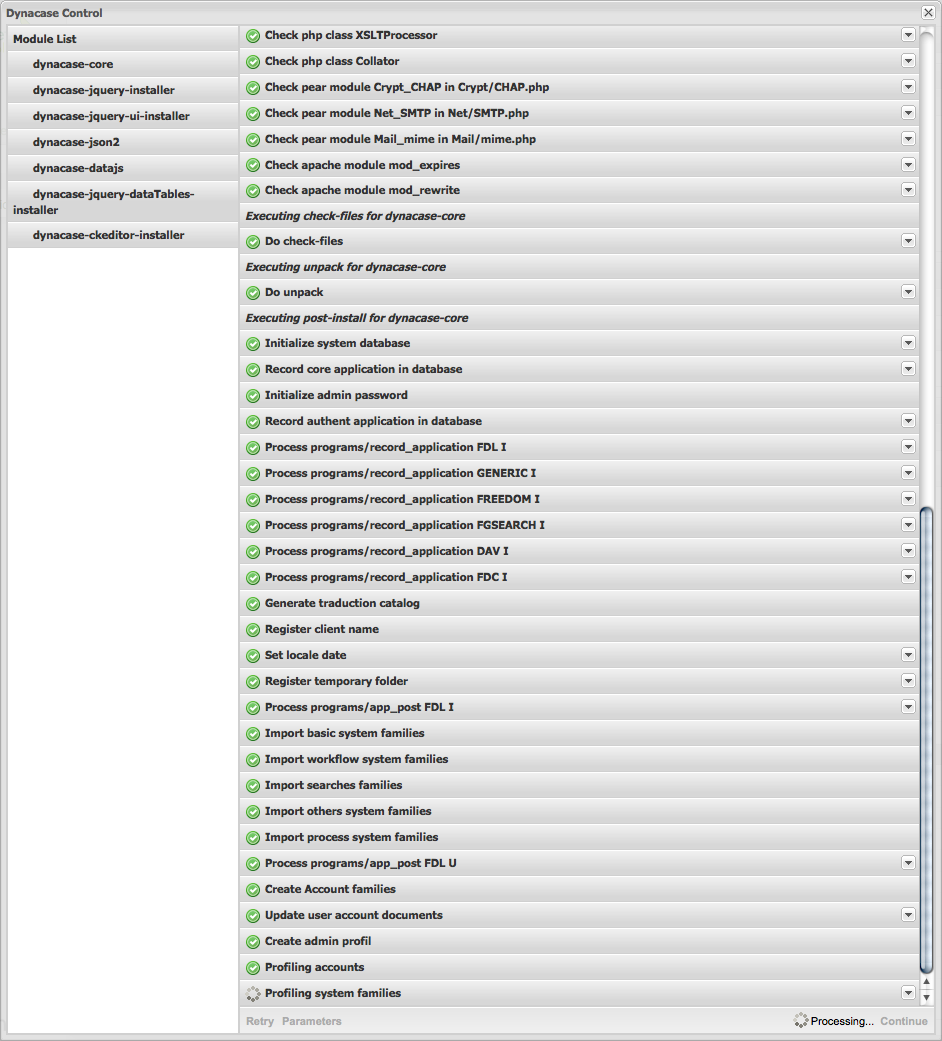The height and width of the screenshot is (1041, 942).
Task: Expand details for record_application GENERIC I
Action: [x=908, y=473]
